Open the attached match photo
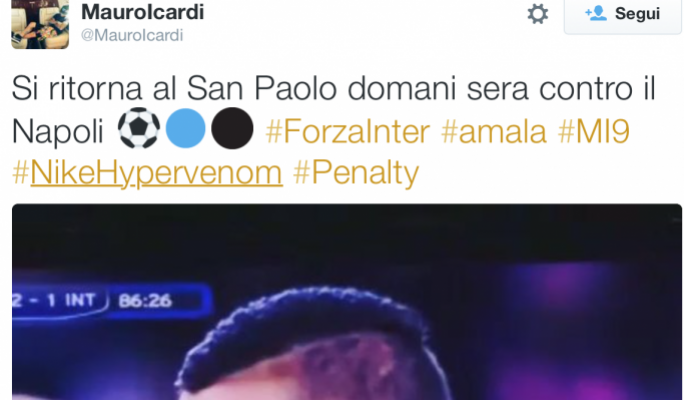 tap(347, 302)
